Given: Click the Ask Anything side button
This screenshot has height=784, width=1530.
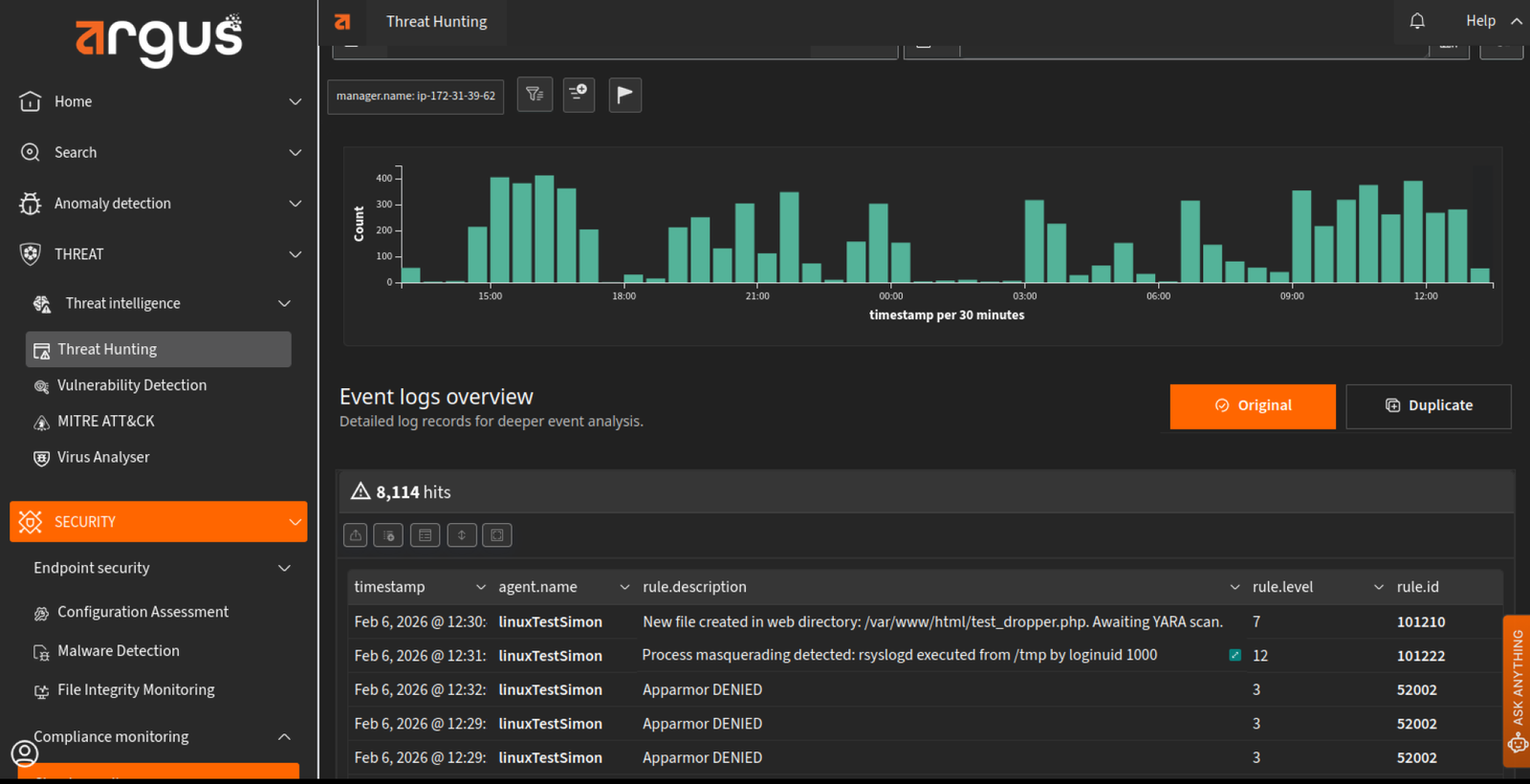Looking at the screenshot, I should (x=1517, y=690).
